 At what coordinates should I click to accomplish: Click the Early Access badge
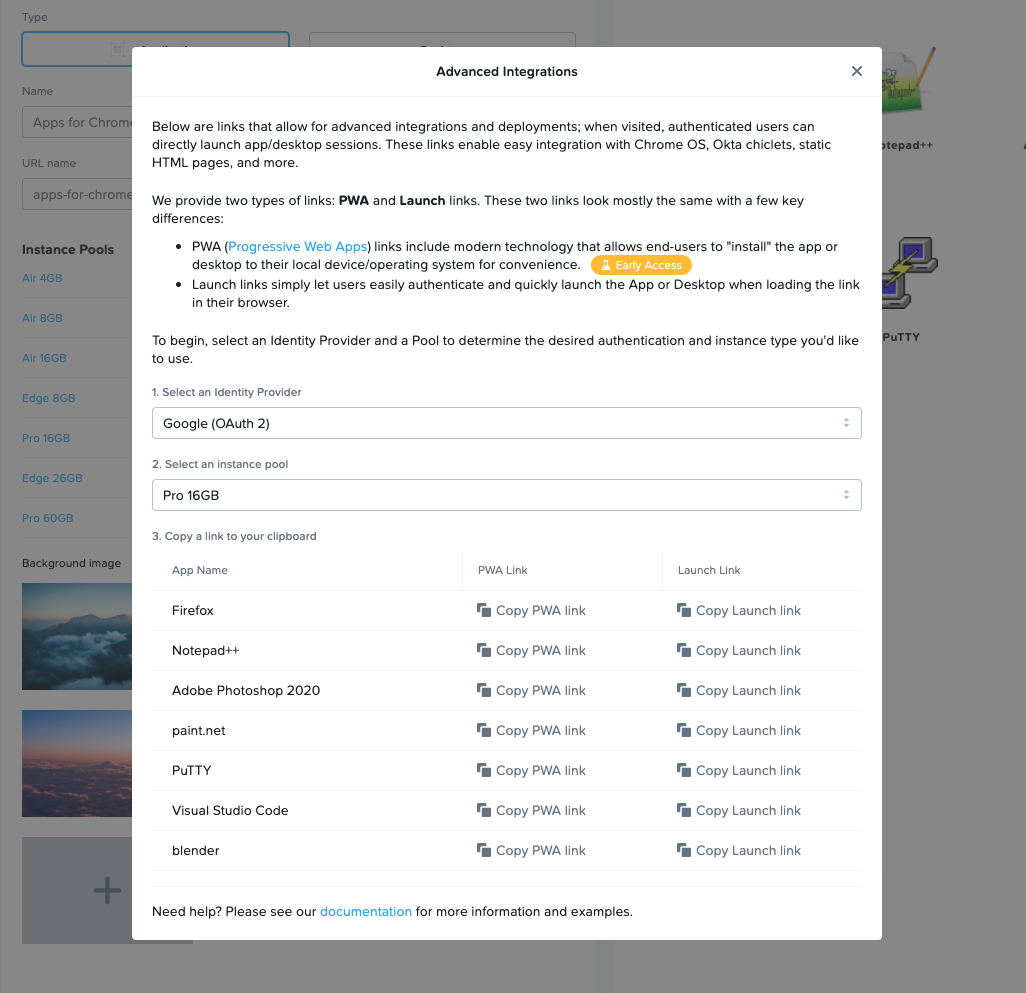point(641,265)
